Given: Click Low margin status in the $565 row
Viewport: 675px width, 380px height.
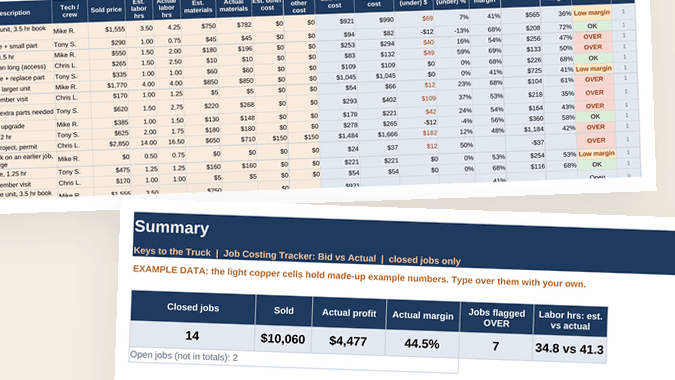Looking at the screenshot, I should tap(591, 13).
